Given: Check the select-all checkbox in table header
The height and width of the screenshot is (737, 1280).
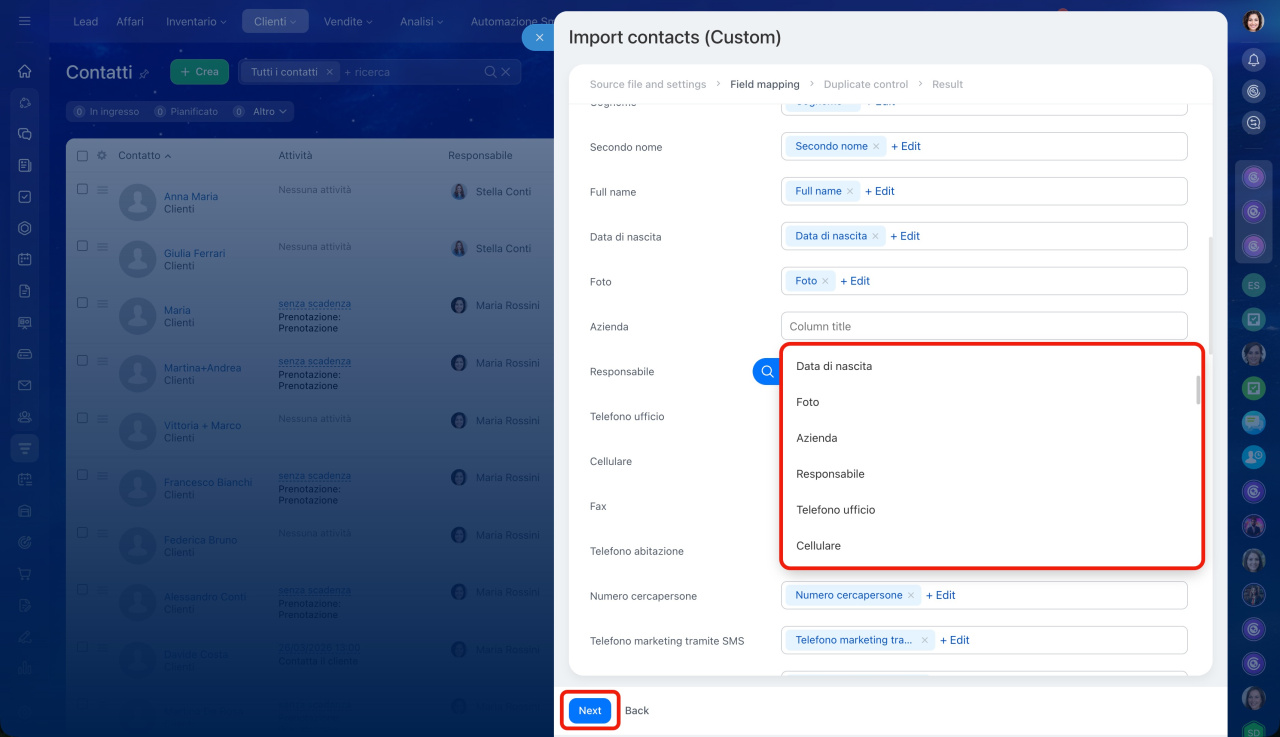Looking at the screenshot, I should [x=83, y=156].
